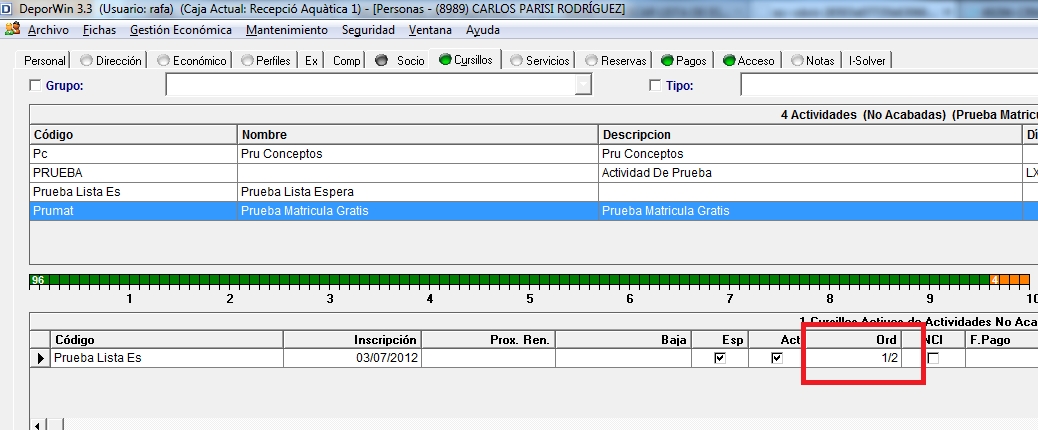Click orange occupancy segment labeled 4
Image resolution: width=1038 pixels, height=430 pixels.
[1010, 280]
